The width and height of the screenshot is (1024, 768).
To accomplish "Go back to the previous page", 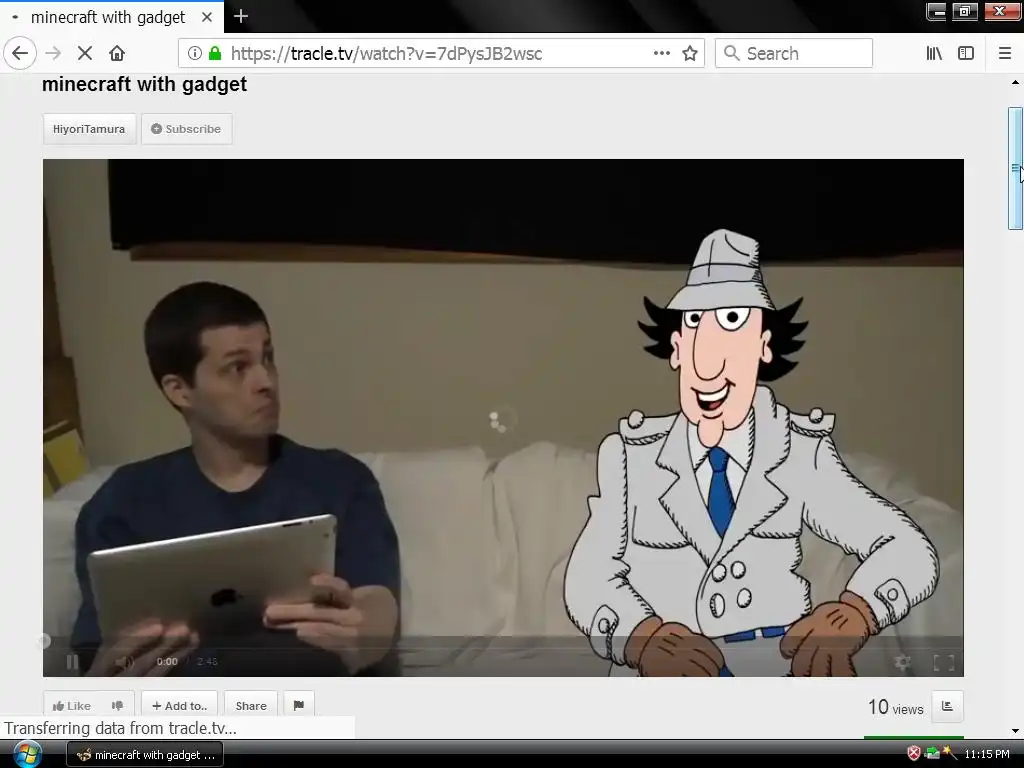I will point(20,53).
